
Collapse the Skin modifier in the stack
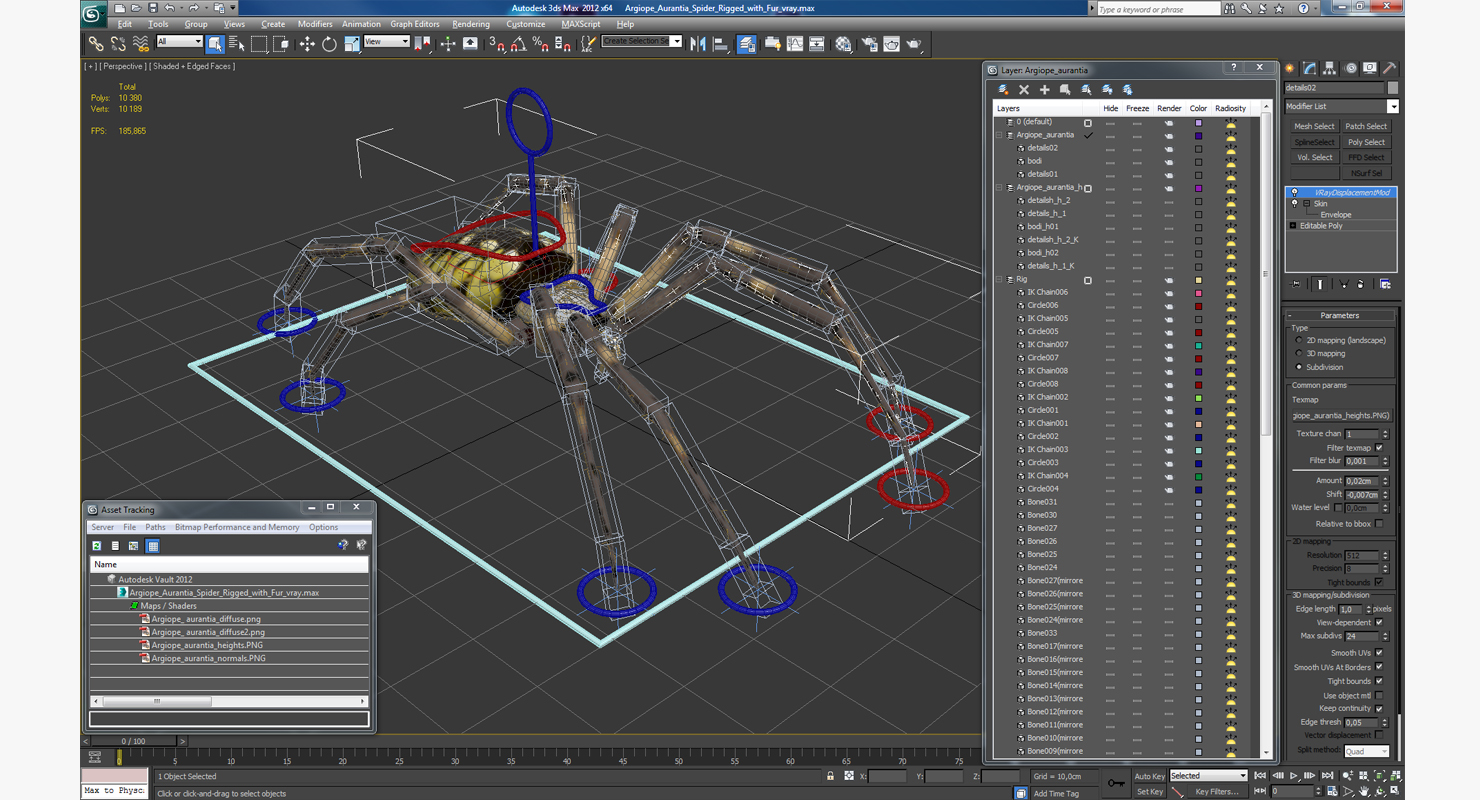tap(1306, 203)
